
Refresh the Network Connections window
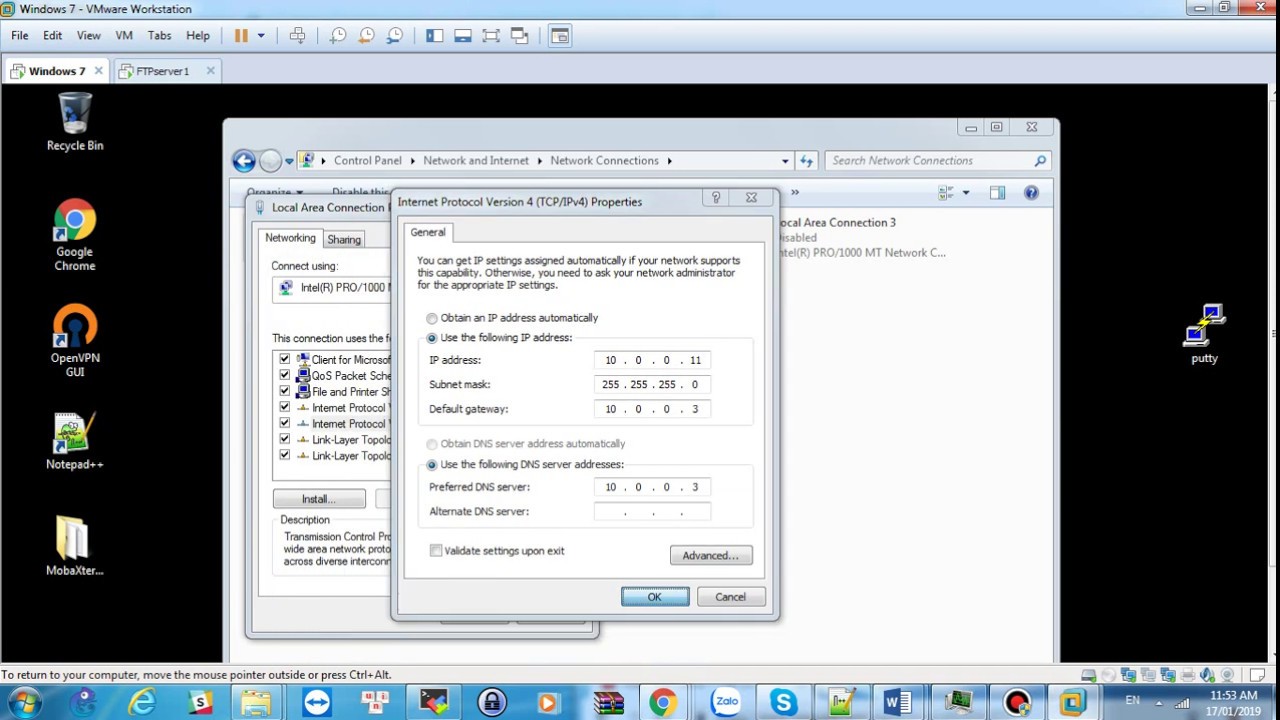[806, 160]
